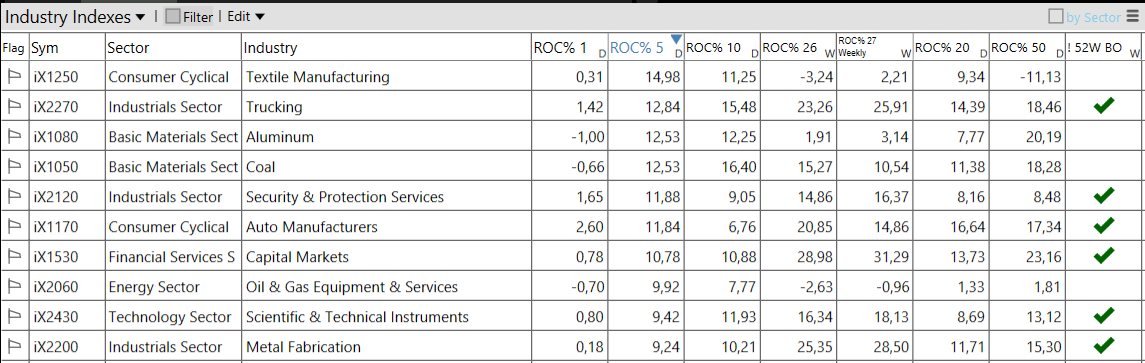Toggle flag icon for Aluminum row
Image resolution: width=1145 pixels, height=363 pixels.
pyautogui.click(x=13, y=137)
